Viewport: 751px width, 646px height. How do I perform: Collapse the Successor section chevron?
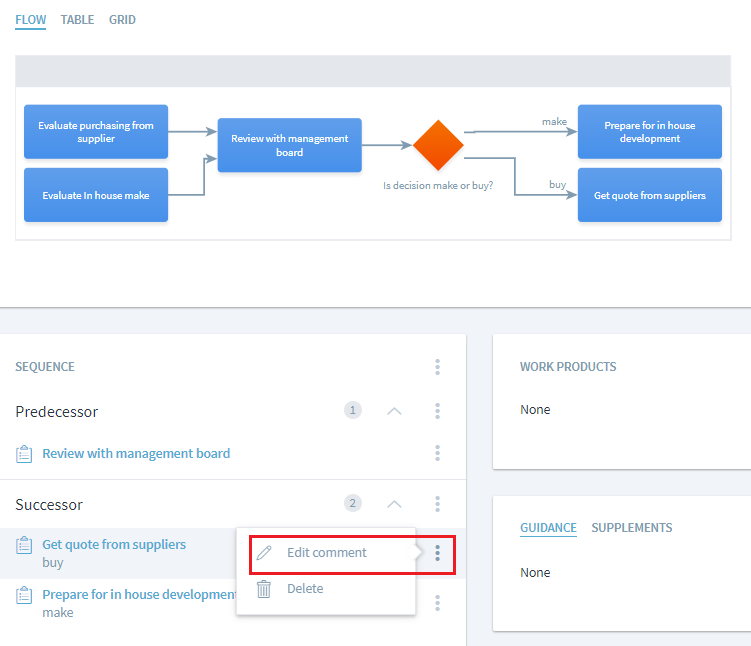click(394, 504)
